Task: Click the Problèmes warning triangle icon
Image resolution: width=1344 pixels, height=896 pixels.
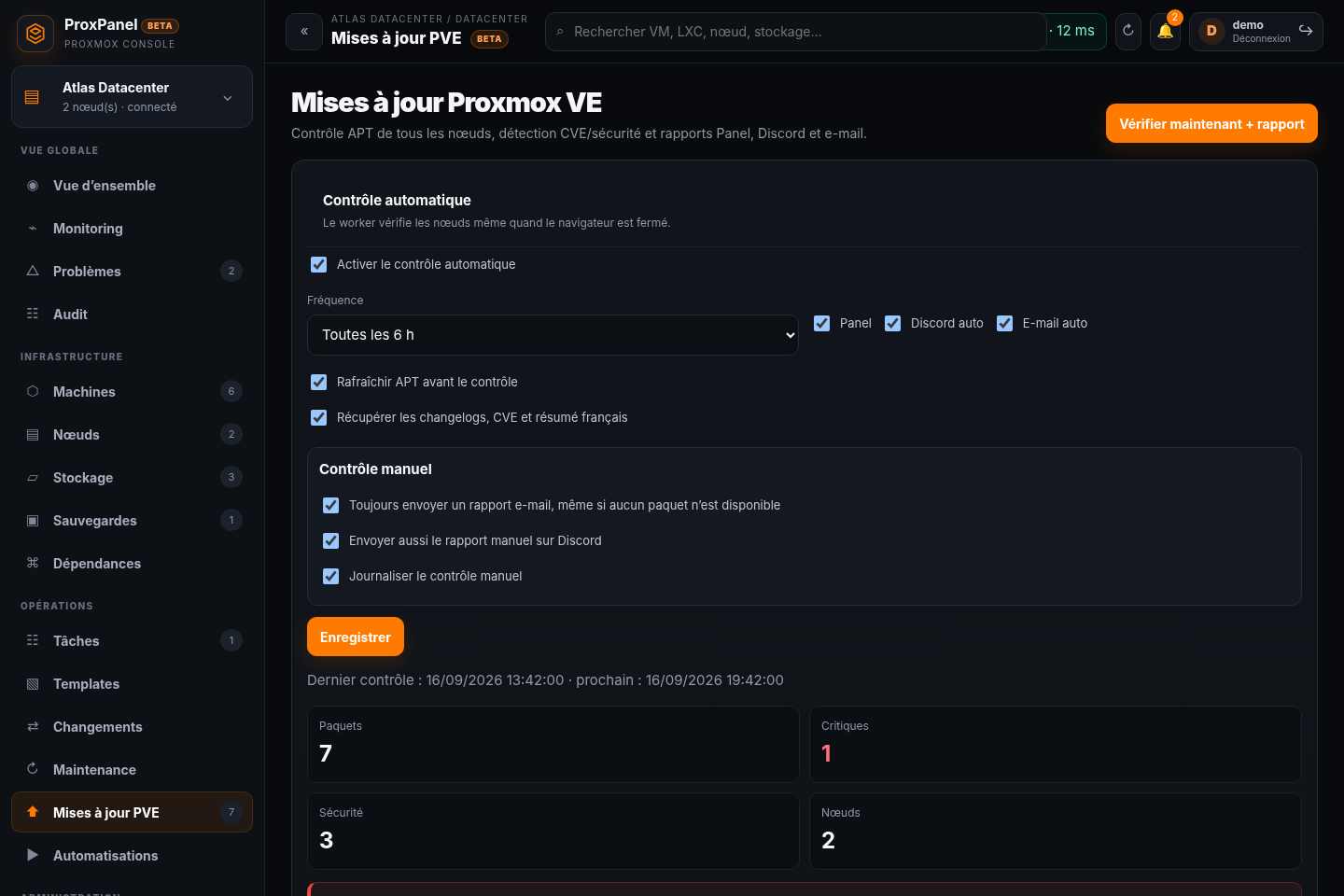Action: [x=33, y=272]
